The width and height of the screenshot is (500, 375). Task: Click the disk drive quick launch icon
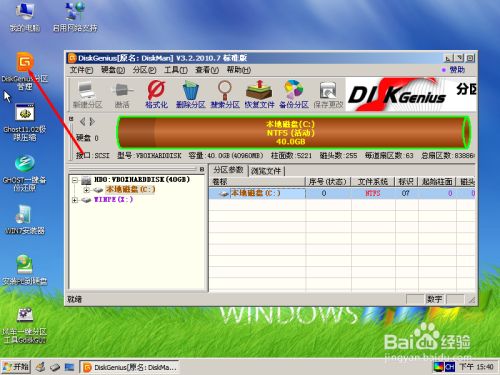pyautogui.click(x=55, y=367)
